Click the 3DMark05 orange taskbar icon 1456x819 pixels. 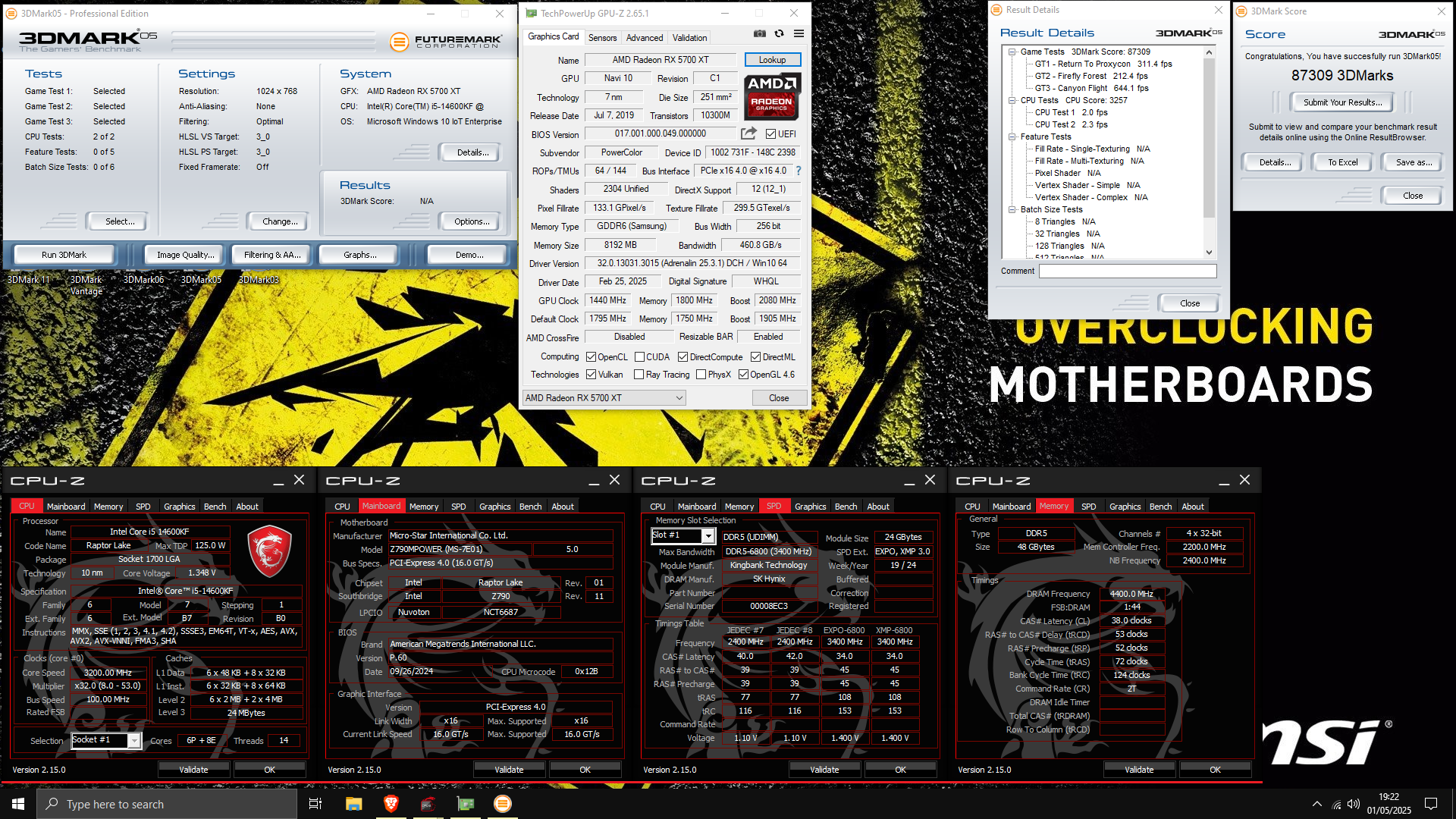tap(503, 804)
